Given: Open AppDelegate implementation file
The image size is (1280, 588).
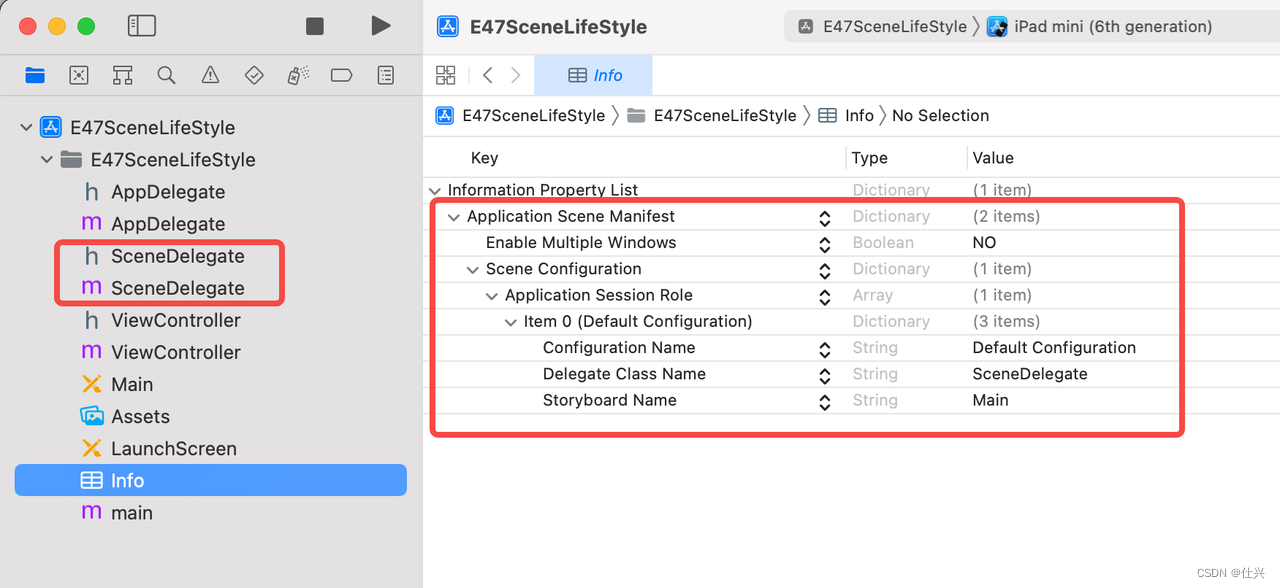Looking at the screenshot, I should pyautogui.click(x=155, y=224).
